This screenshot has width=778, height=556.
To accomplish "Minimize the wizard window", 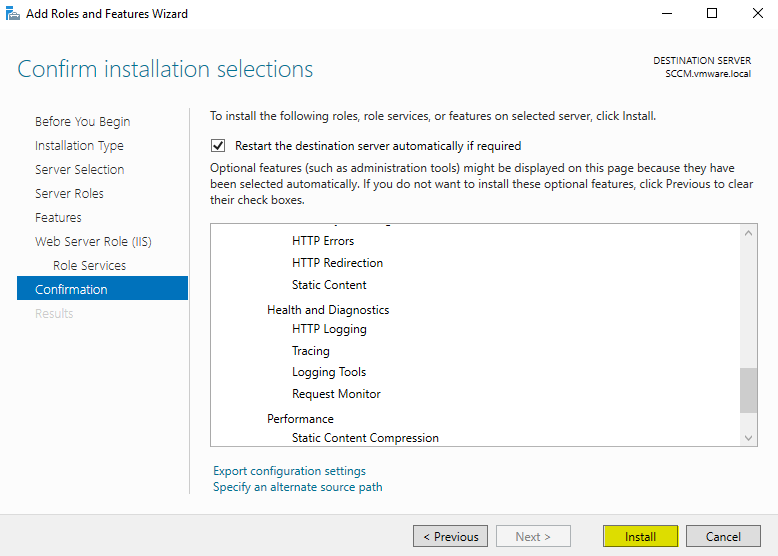I will (x=666, y=14).
